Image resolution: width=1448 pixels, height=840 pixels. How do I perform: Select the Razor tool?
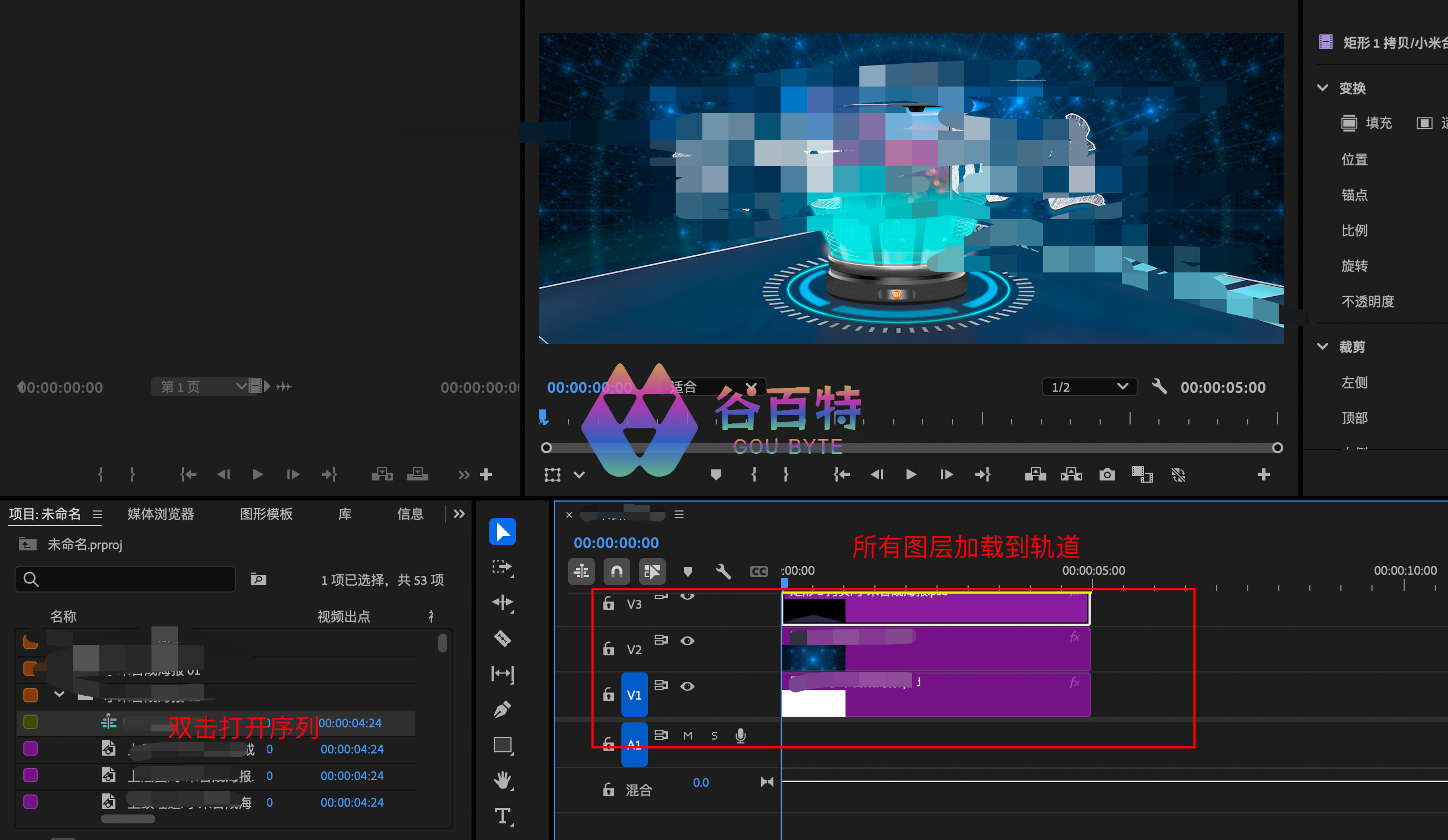coord(502,639)
